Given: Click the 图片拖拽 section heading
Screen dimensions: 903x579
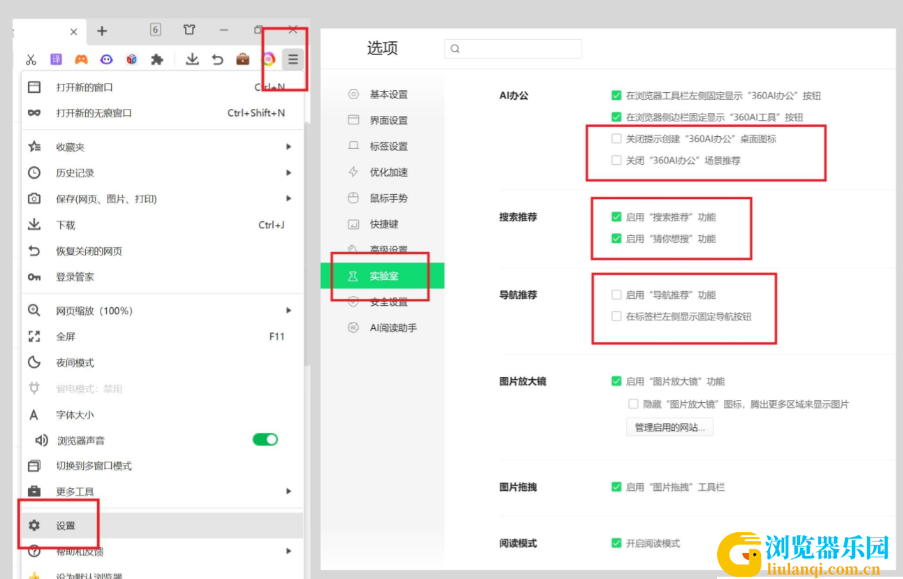Looking at the screenshot, I should (x=518, y=487).
